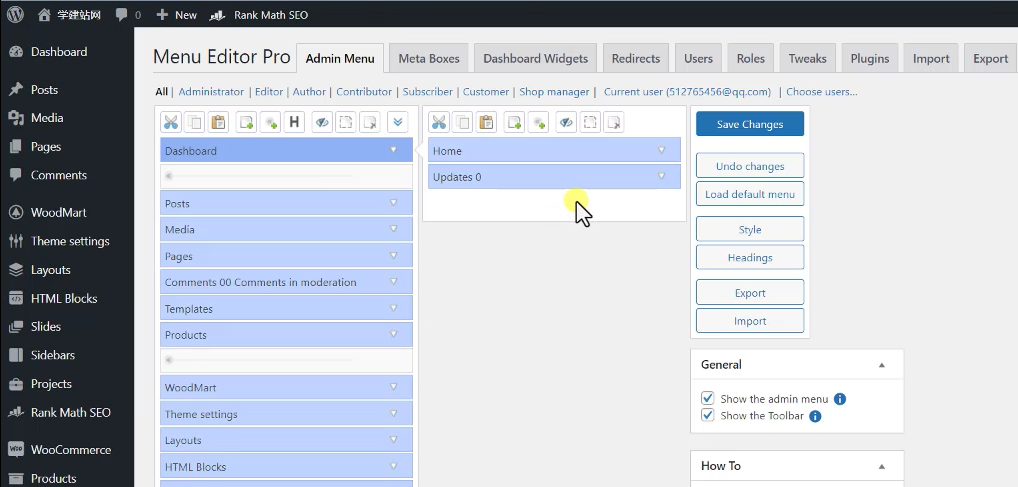This screenshot has width=1018, height=487.
Task: Switch to Dashboard Widgets tab
Action: tap(536, 58)
